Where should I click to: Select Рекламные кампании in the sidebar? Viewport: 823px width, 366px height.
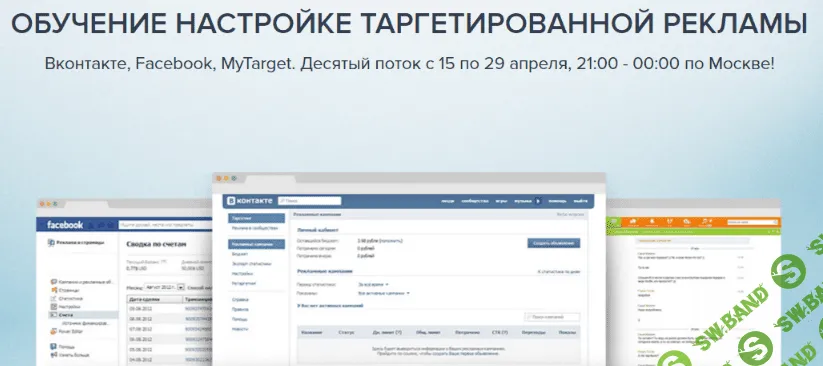coord(257,244)
